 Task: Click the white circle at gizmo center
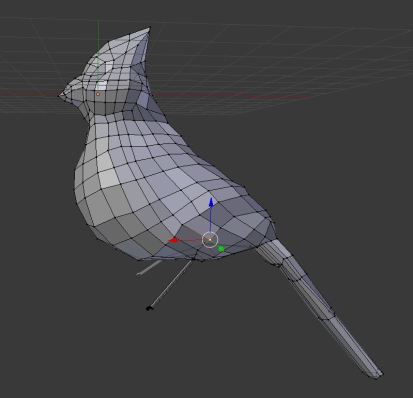pyautogui.click(x=210, y=240)
